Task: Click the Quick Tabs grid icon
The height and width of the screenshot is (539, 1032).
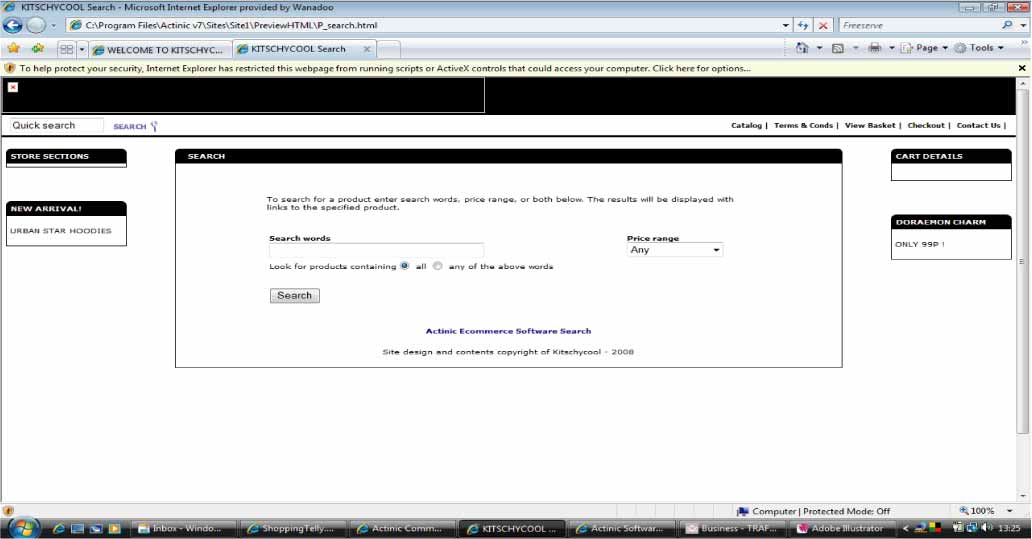Action: point(66,49)
